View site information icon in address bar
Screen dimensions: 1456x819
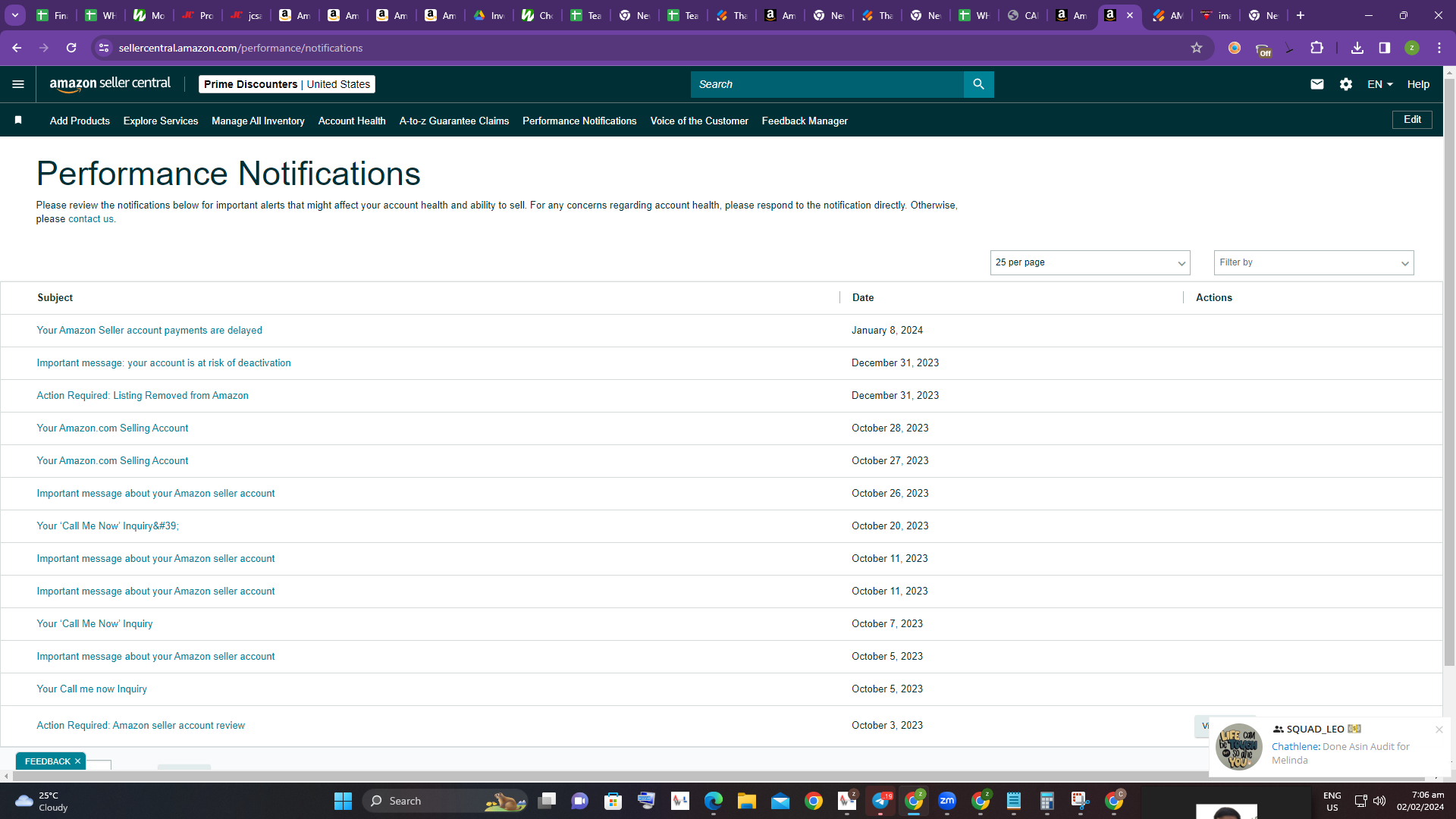[104, 48]
